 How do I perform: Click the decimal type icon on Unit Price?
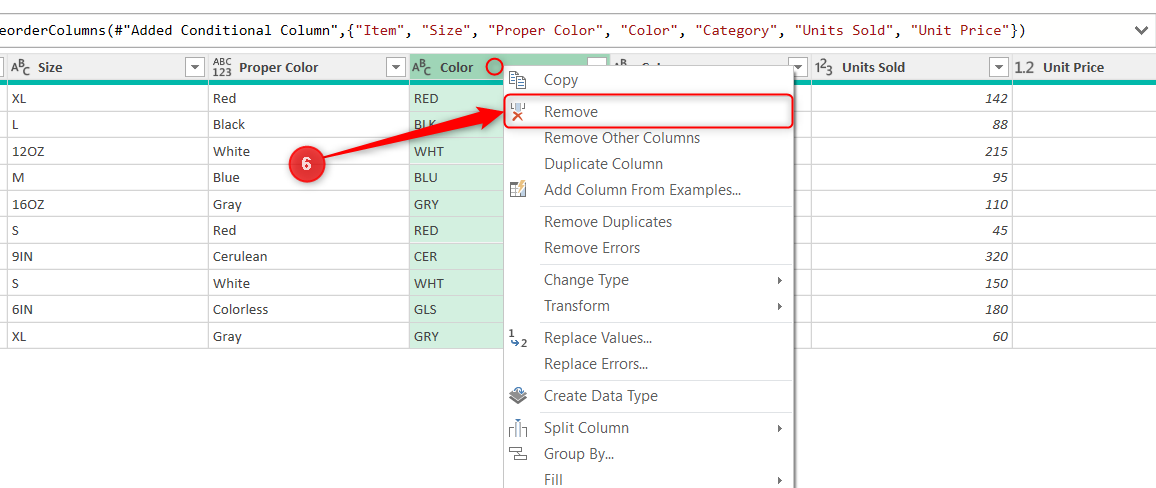[x=1025, y=67]
